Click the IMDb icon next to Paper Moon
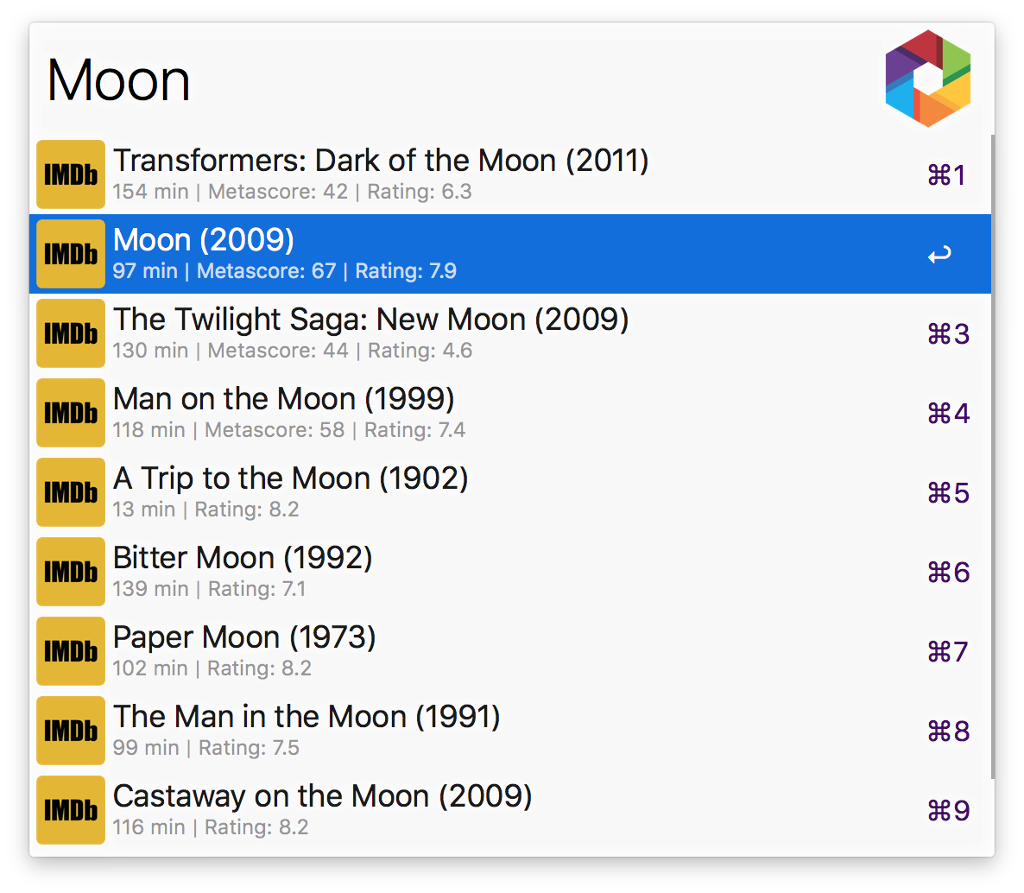Screen dimensions: 1024x893 pos(71,651)
